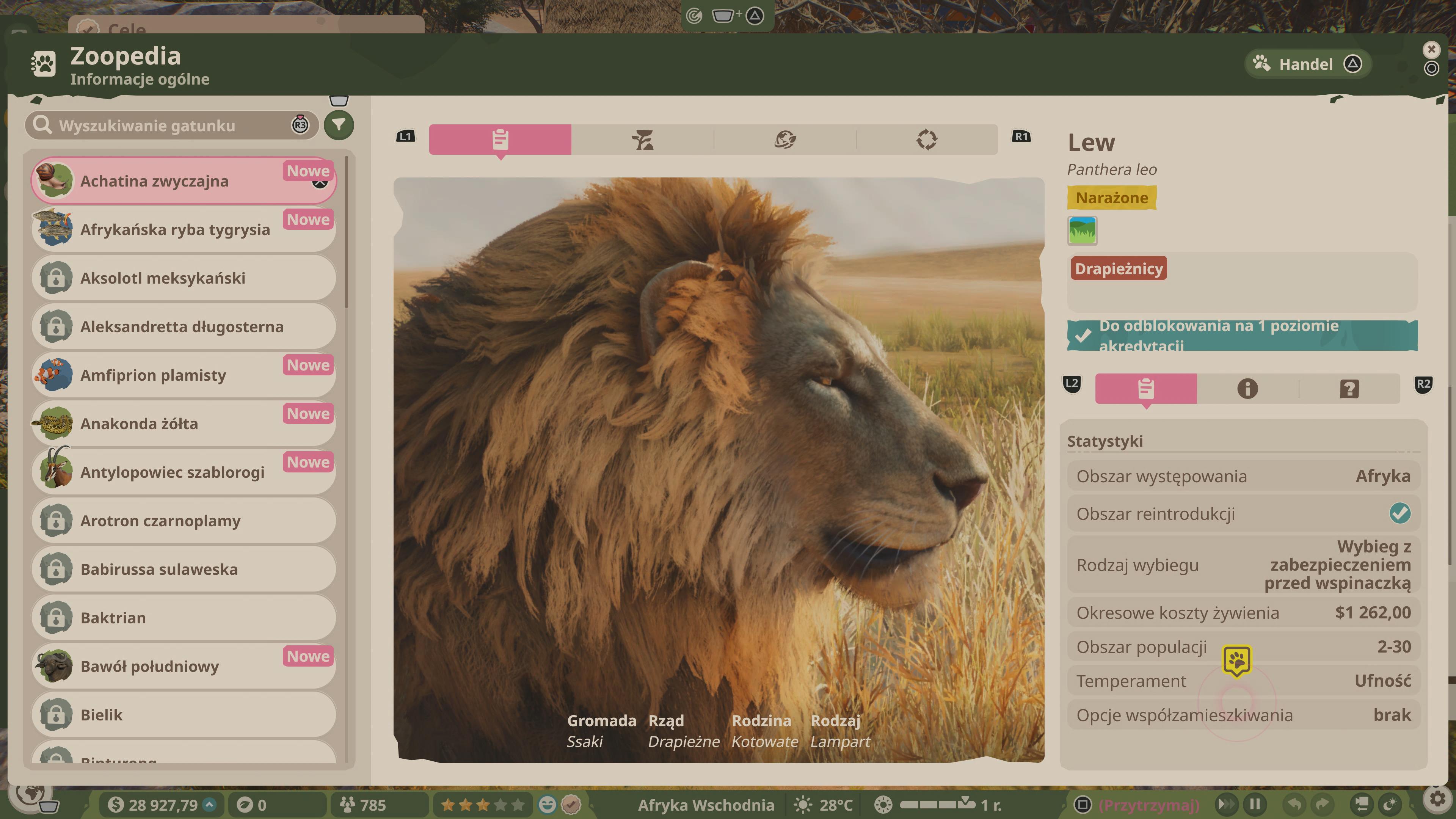The image size is (1456, 819).
Task: Click the zoo star rating
Action: click(482, 804)
